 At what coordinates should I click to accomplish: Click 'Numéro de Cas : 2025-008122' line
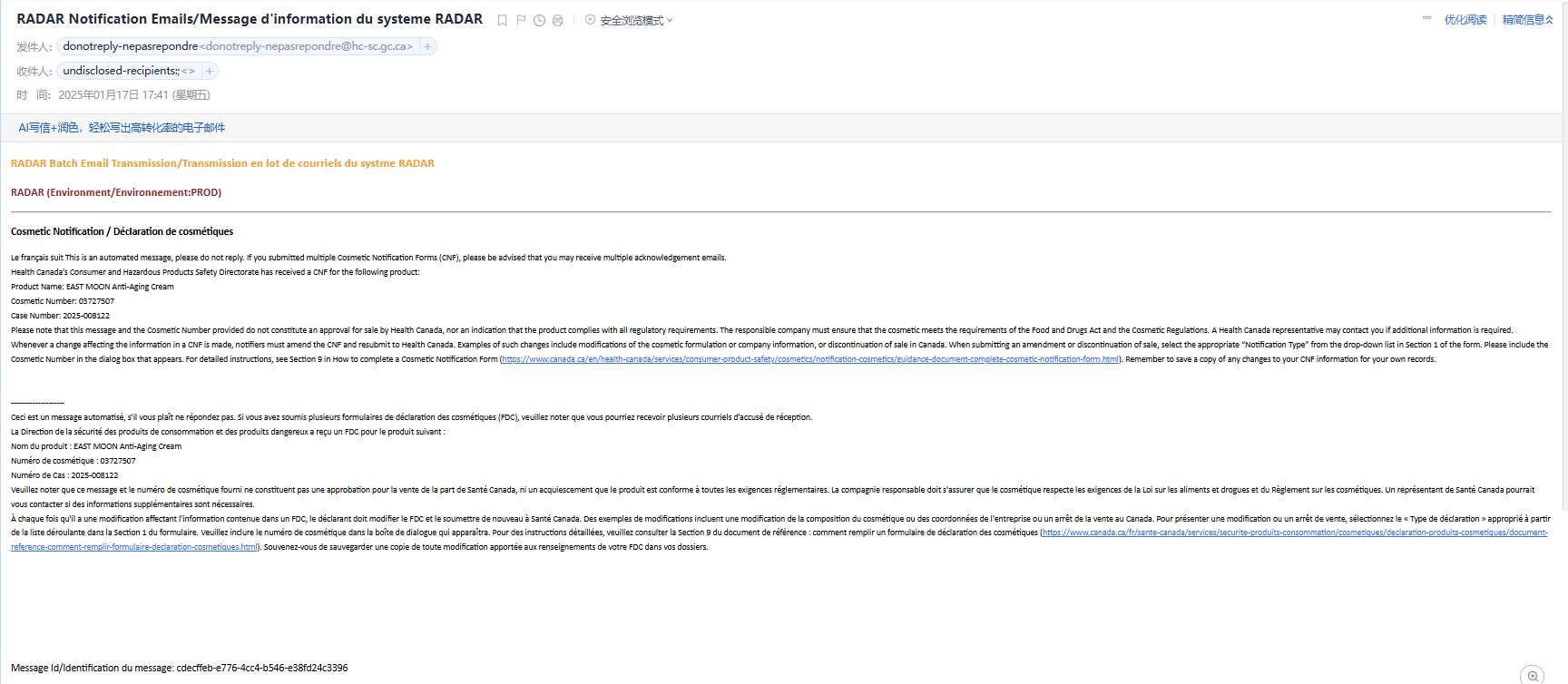[64, 475]
